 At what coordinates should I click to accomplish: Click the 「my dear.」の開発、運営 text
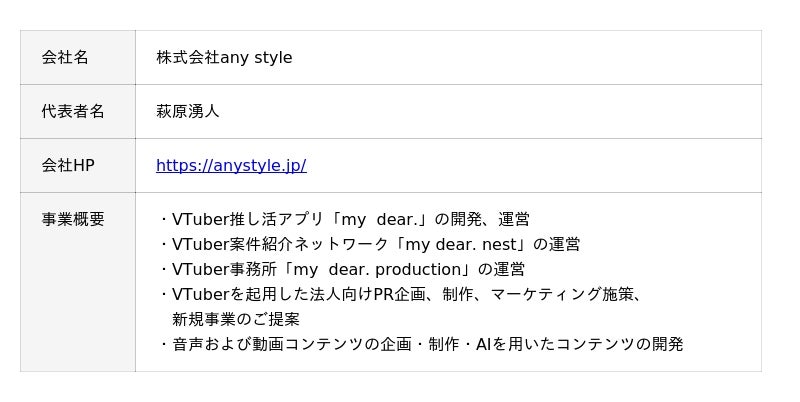click(x=430, y=220)
